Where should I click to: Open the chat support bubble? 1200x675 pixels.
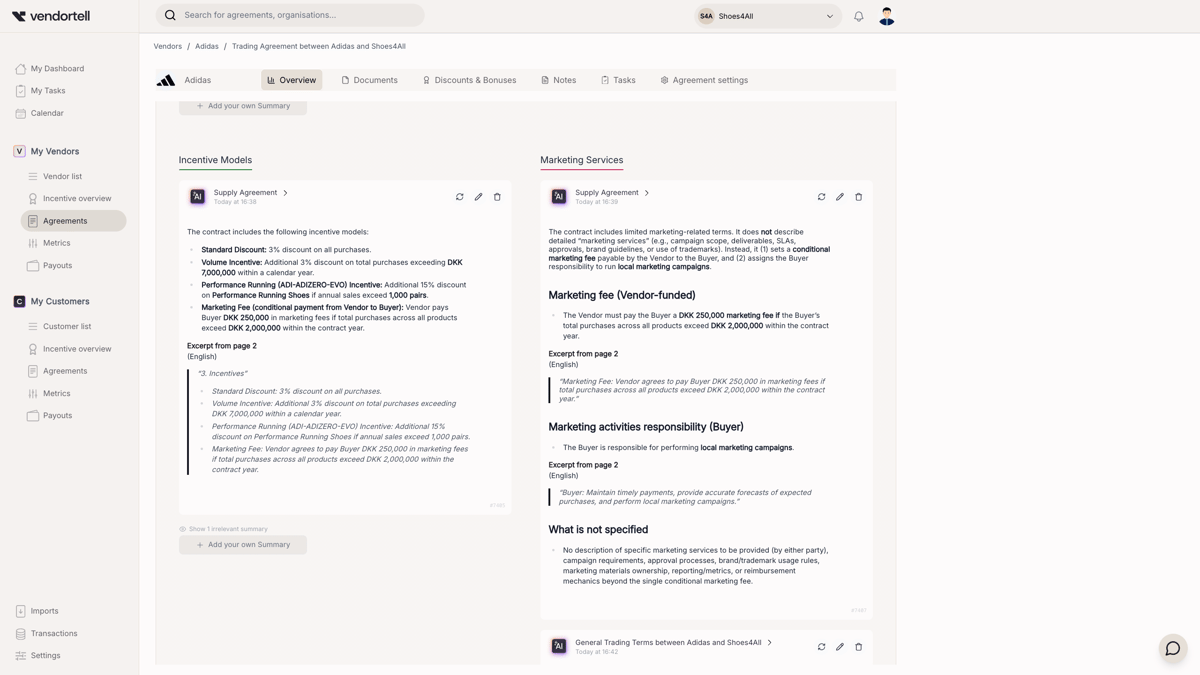click(x=1172, y=648)
